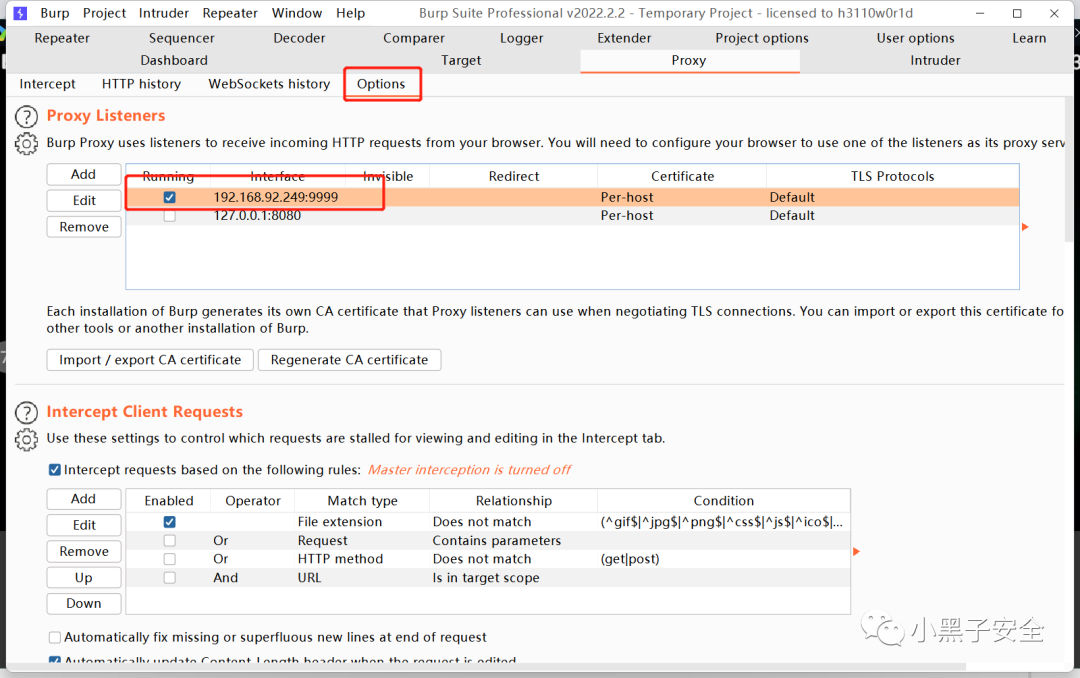Enable the Contains parameters Request rule checkbox
1080x678 pixels.
pos(169,541)
